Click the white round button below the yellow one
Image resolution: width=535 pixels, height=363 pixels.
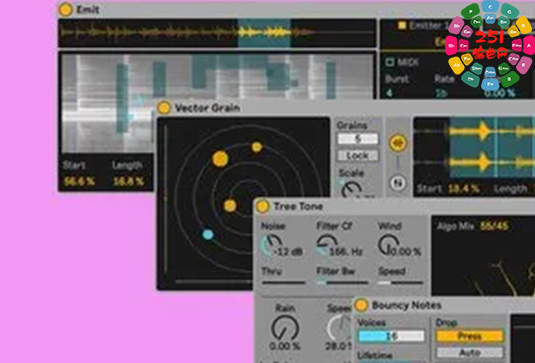(x=397, y=183)
